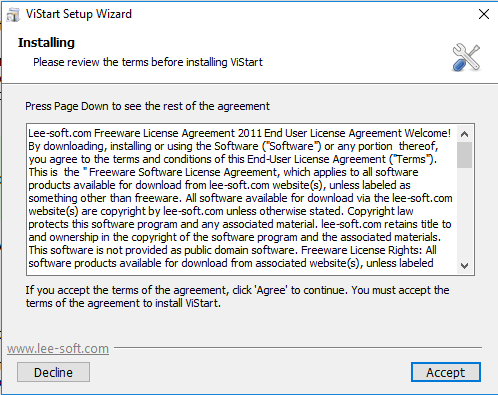Click the 'Press Page Down' instruction label
Screen dimensions: 498x395
tap(147, 106)
